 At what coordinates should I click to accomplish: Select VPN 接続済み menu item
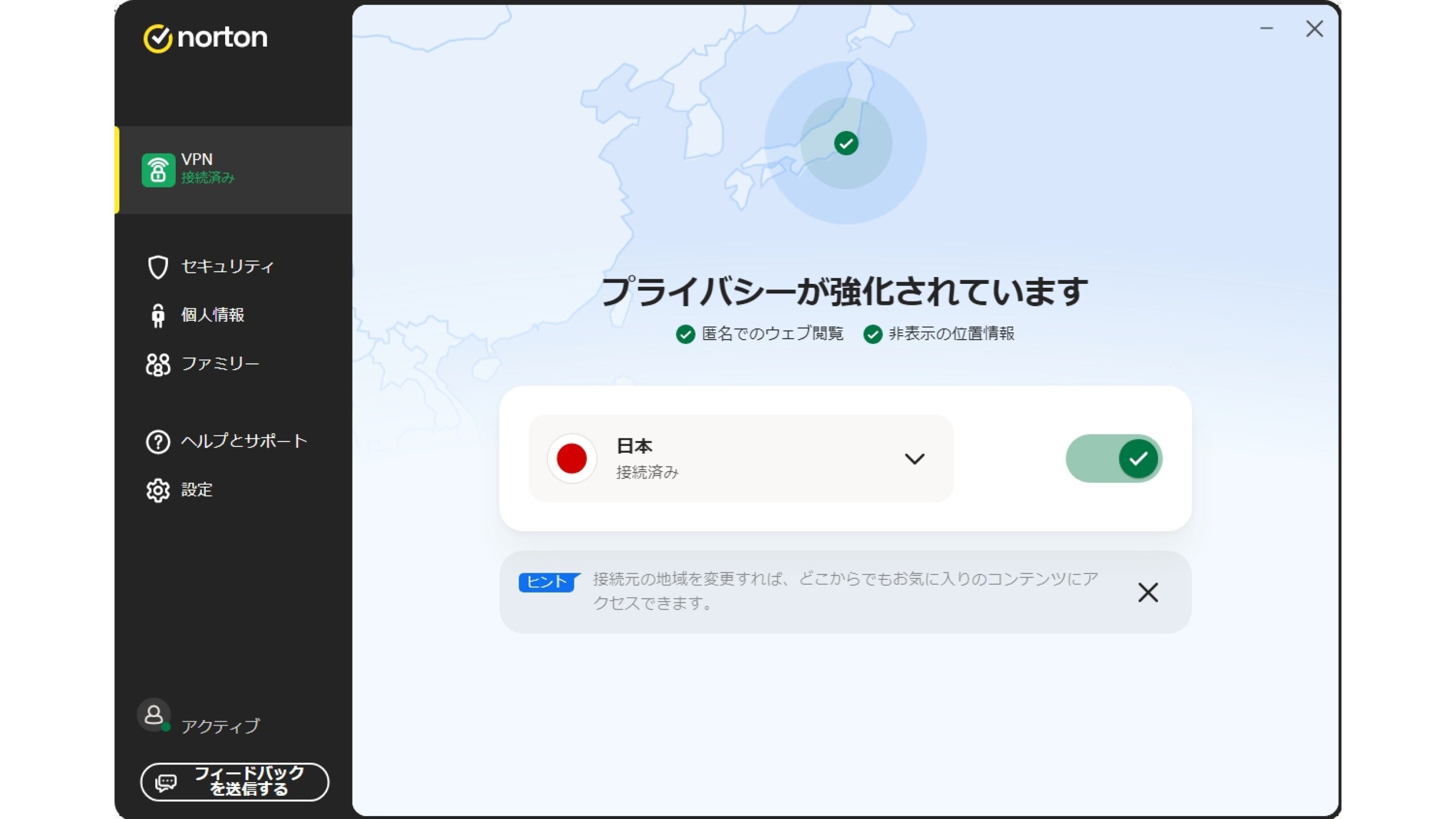point(233,168)
